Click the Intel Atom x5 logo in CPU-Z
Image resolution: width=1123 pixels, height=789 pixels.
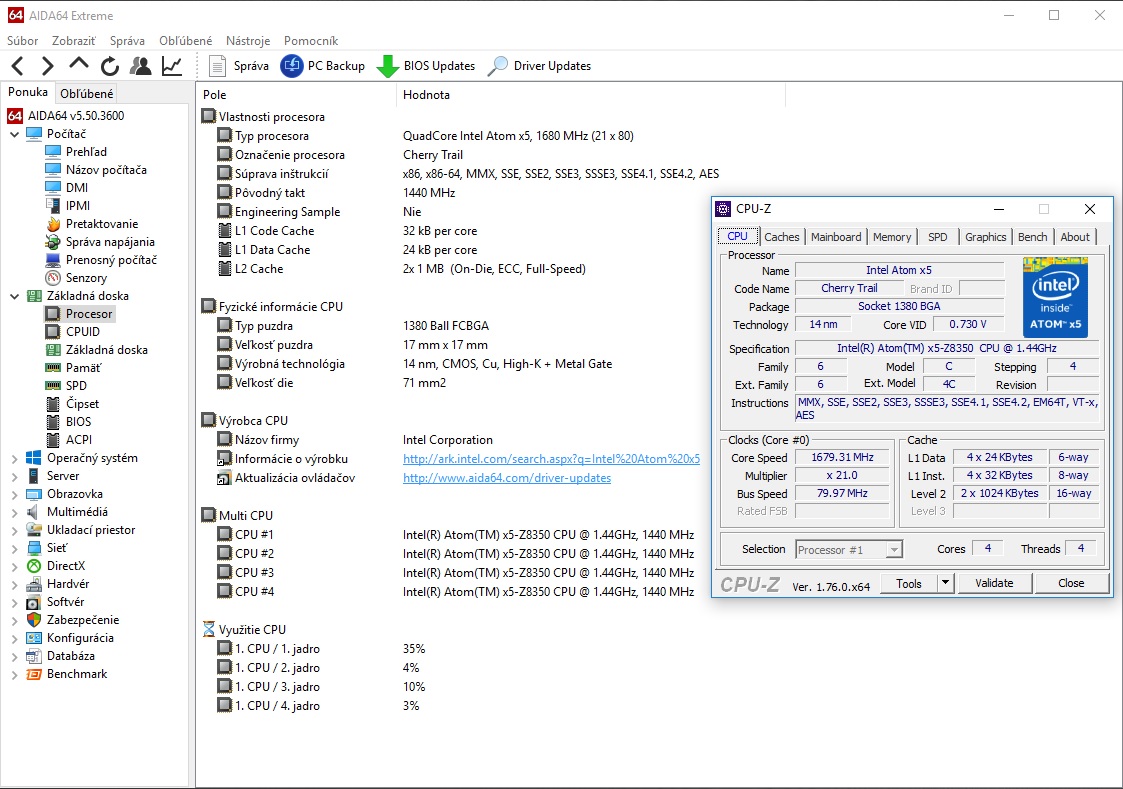point(1056,297)
